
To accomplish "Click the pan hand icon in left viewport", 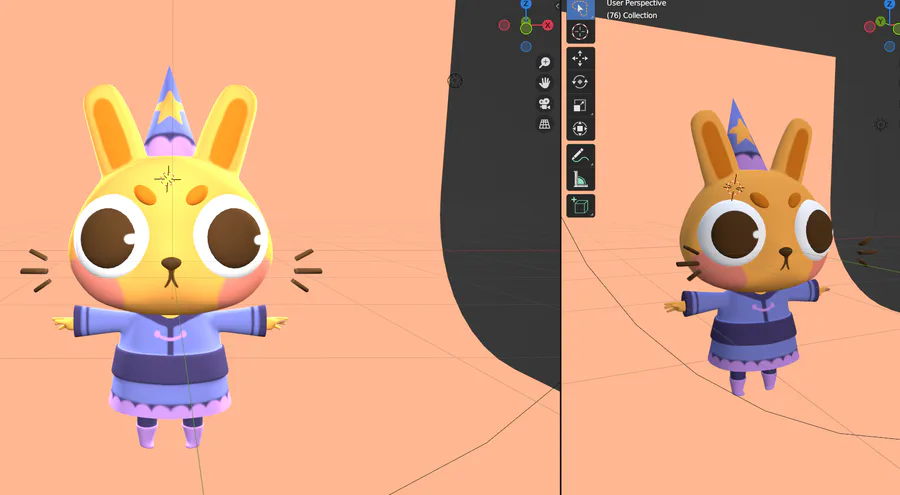I will tap(544, 83).
